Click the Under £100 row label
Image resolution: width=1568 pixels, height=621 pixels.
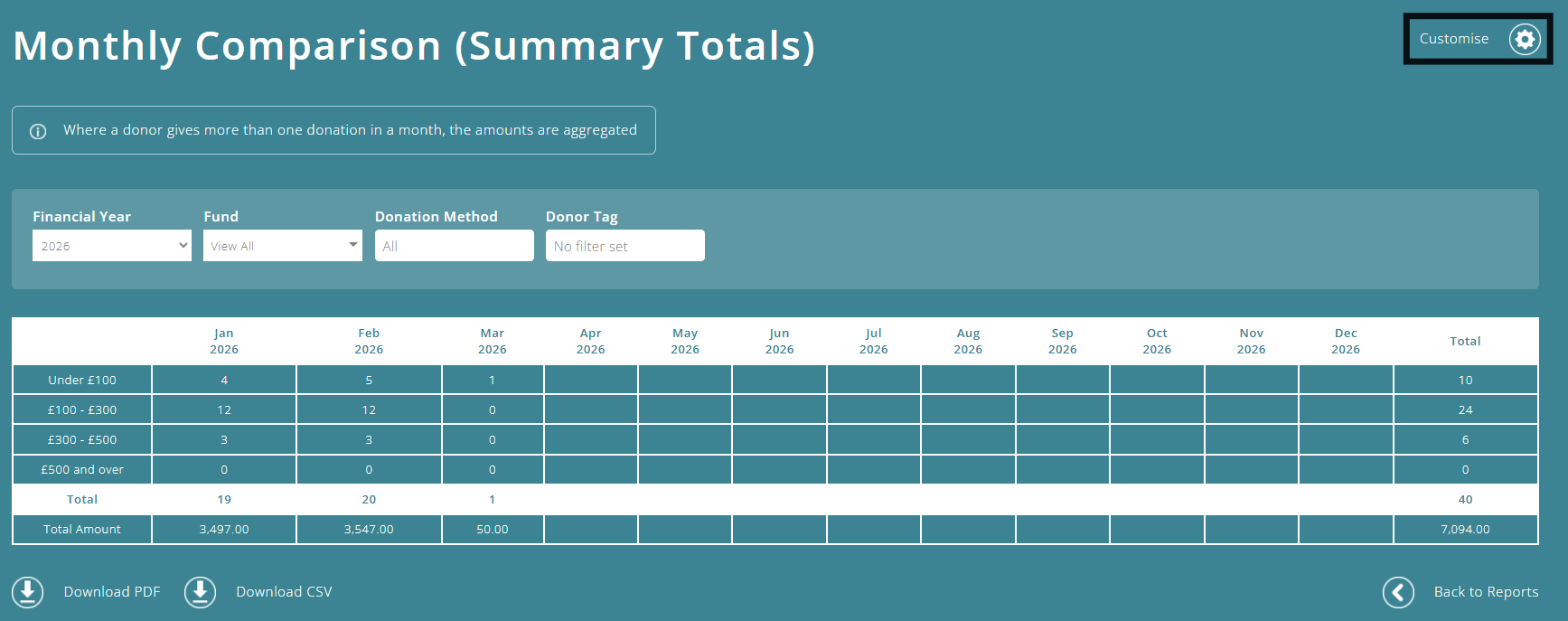[82, 381]
